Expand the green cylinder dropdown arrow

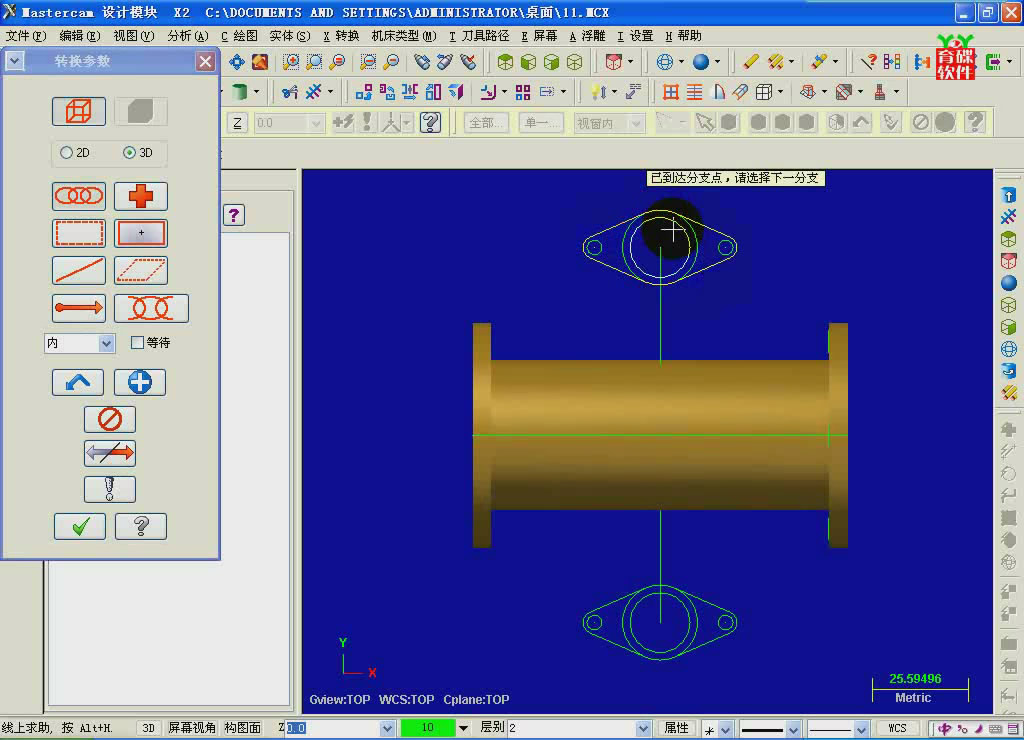pos(256,92)
